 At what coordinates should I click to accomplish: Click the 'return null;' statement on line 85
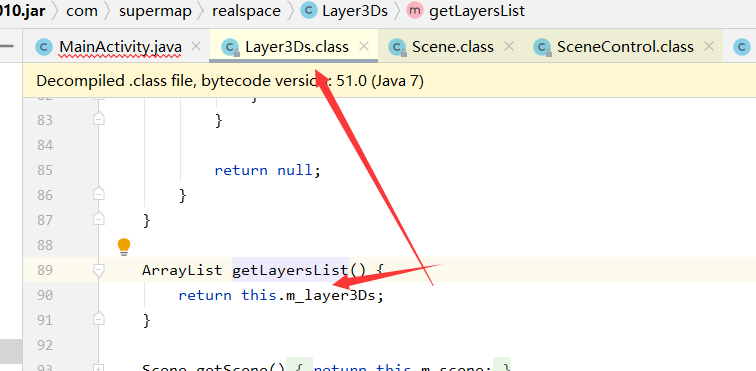pyautogui.click(x=268, y=170)
